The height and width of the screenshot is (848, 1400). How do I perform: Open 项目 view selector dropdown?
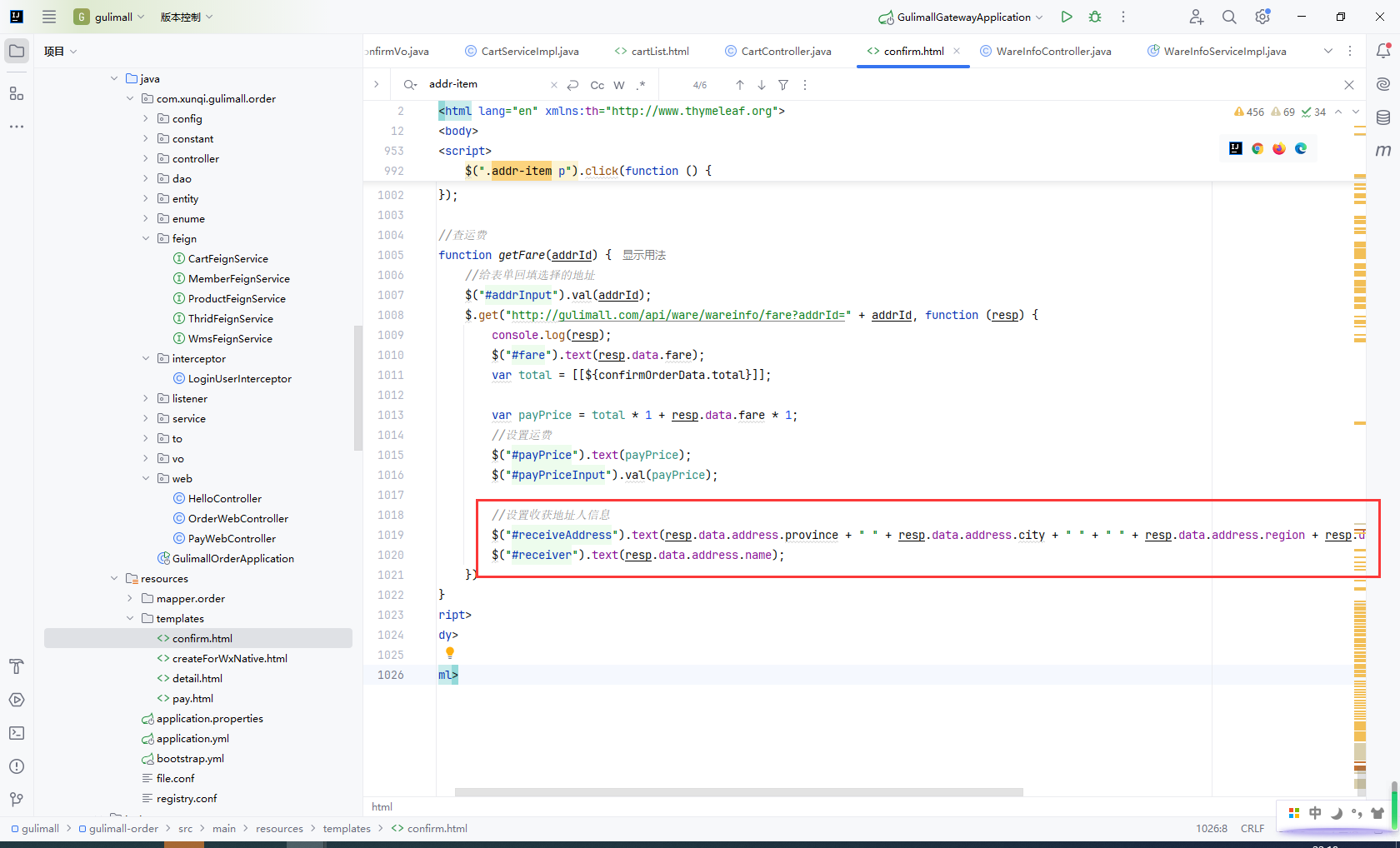(61, 51)
